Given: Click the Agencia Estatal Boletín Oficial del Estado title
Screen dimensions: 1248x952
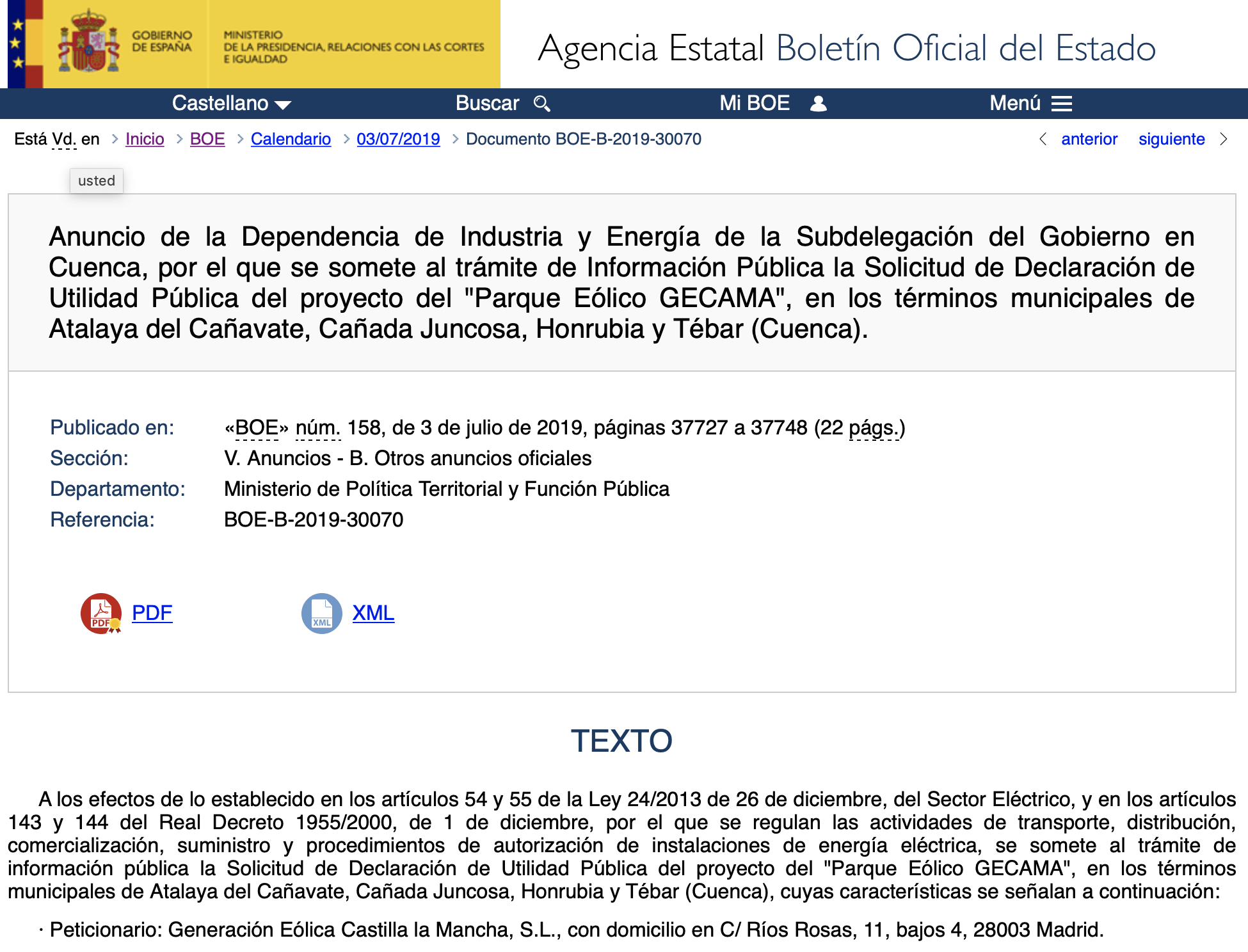Looking at the screenshot, I should [x=847, y=48].
